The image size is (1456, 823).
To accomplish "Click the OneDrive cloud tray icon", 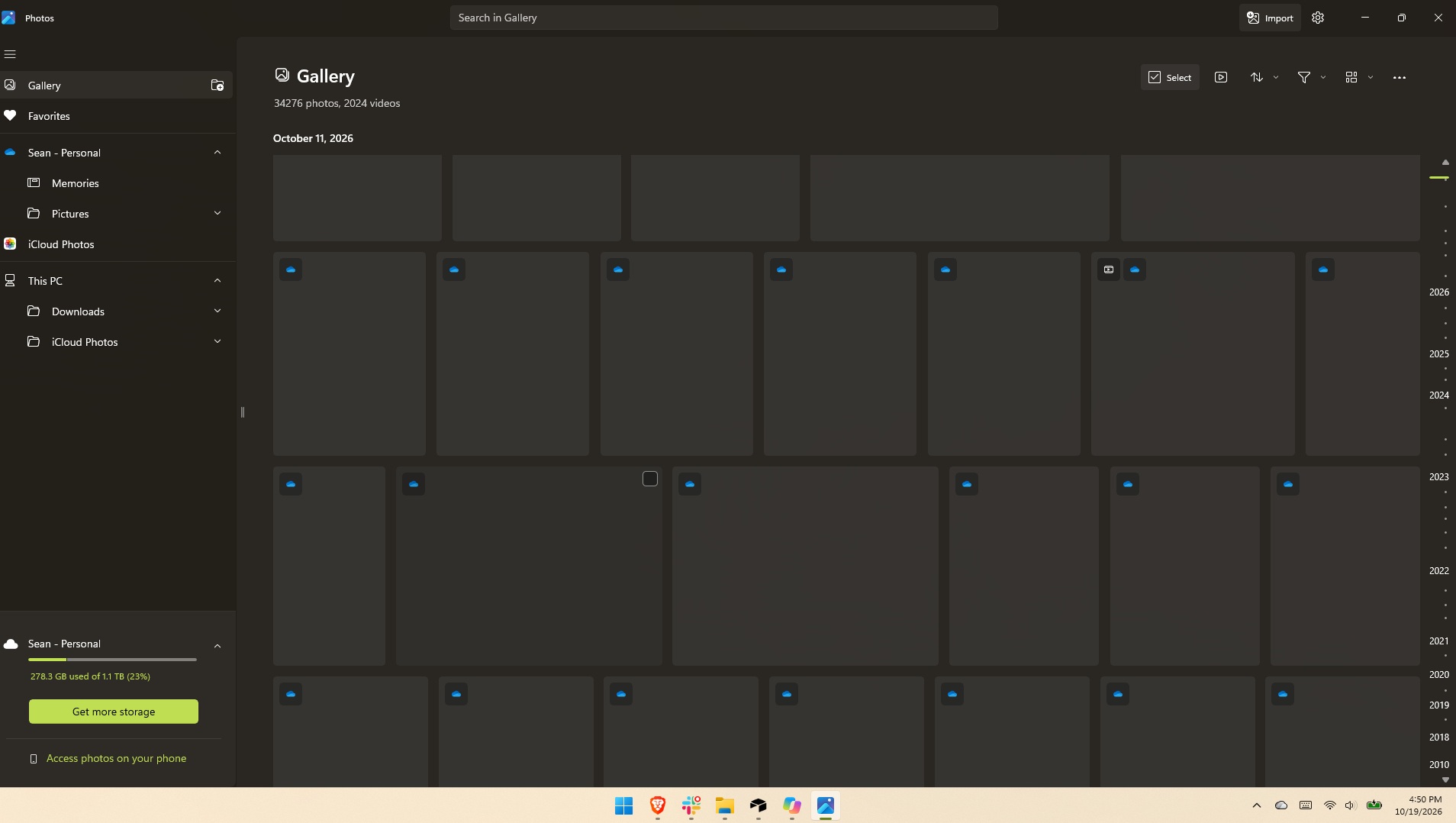I will tap(1281, 805).
